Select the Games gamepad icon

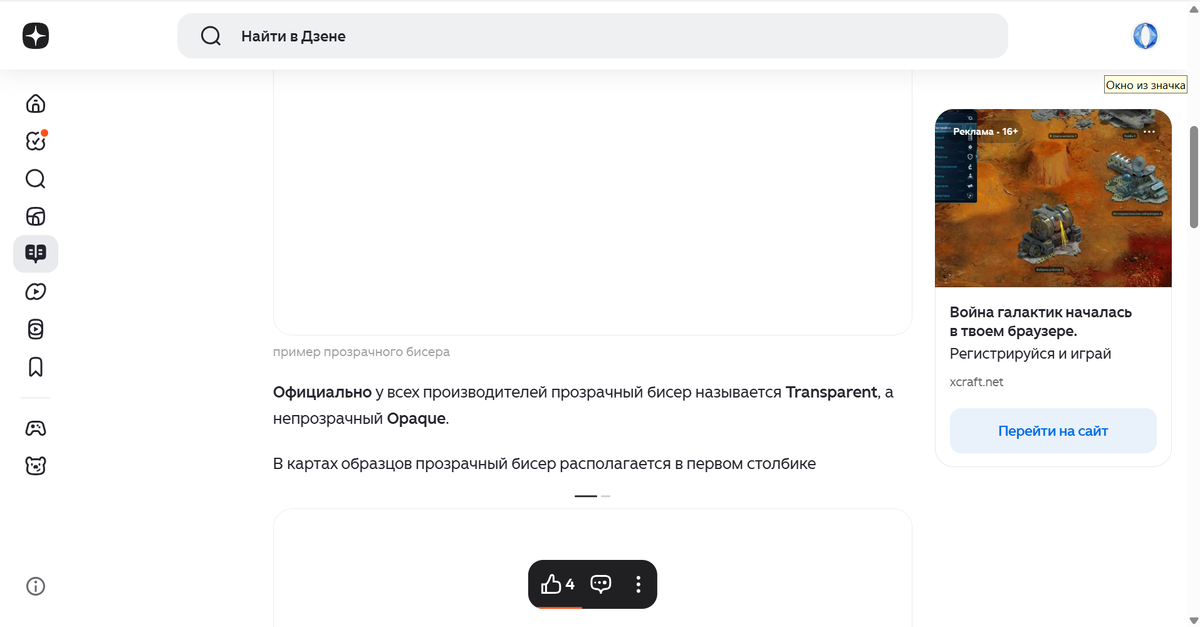click(35, 427)
